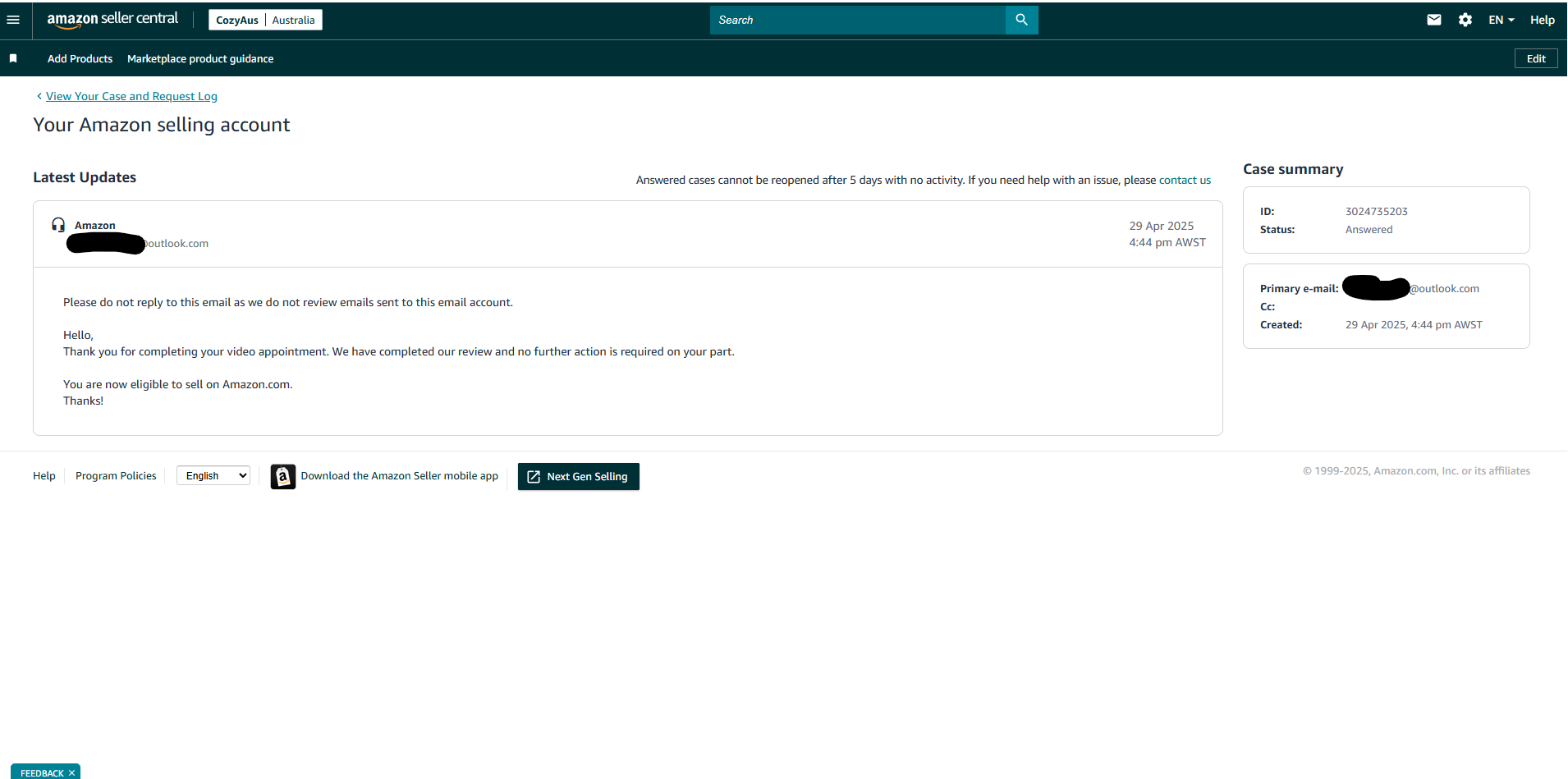
Task: Open Program Policies link
Action: point(116,475)
